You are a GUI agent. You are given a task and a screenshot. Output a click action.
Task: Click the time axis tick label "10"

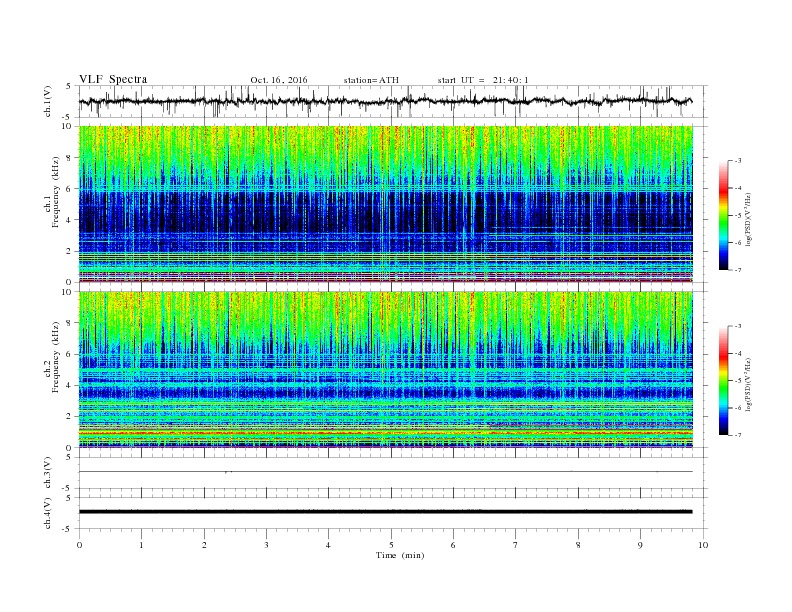tap(703, 545)
